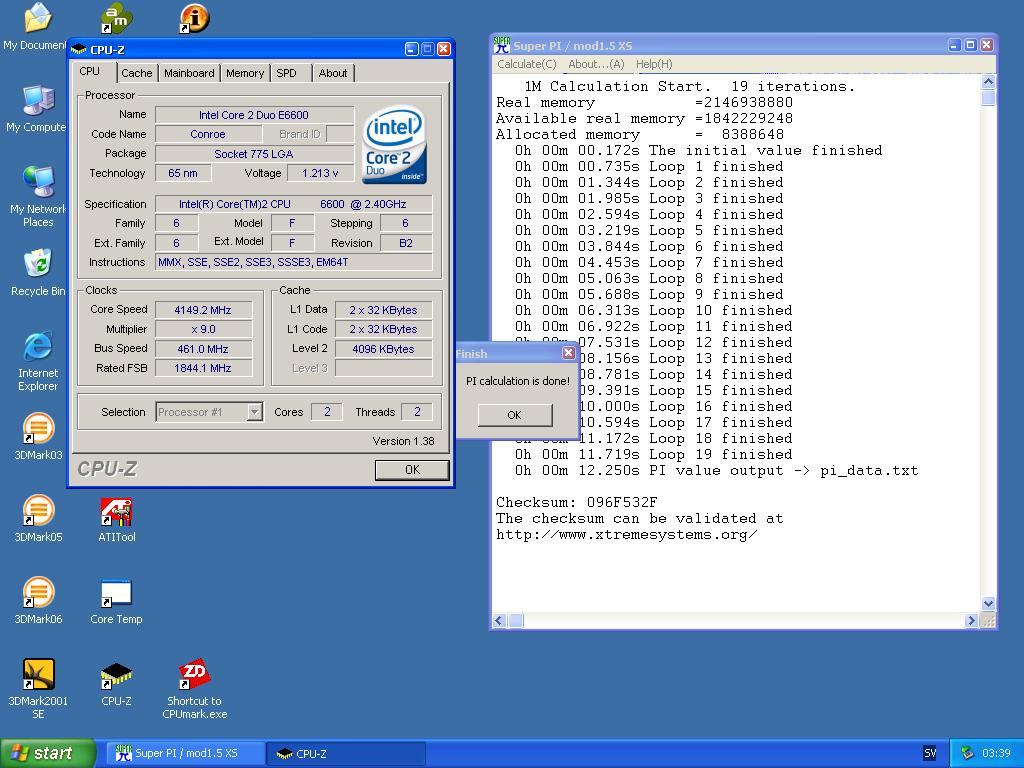This screenshot has width=1024, height=768.
Task: Click the Multiplier value 'x 9.0'
Action: [x=203, y=329]
